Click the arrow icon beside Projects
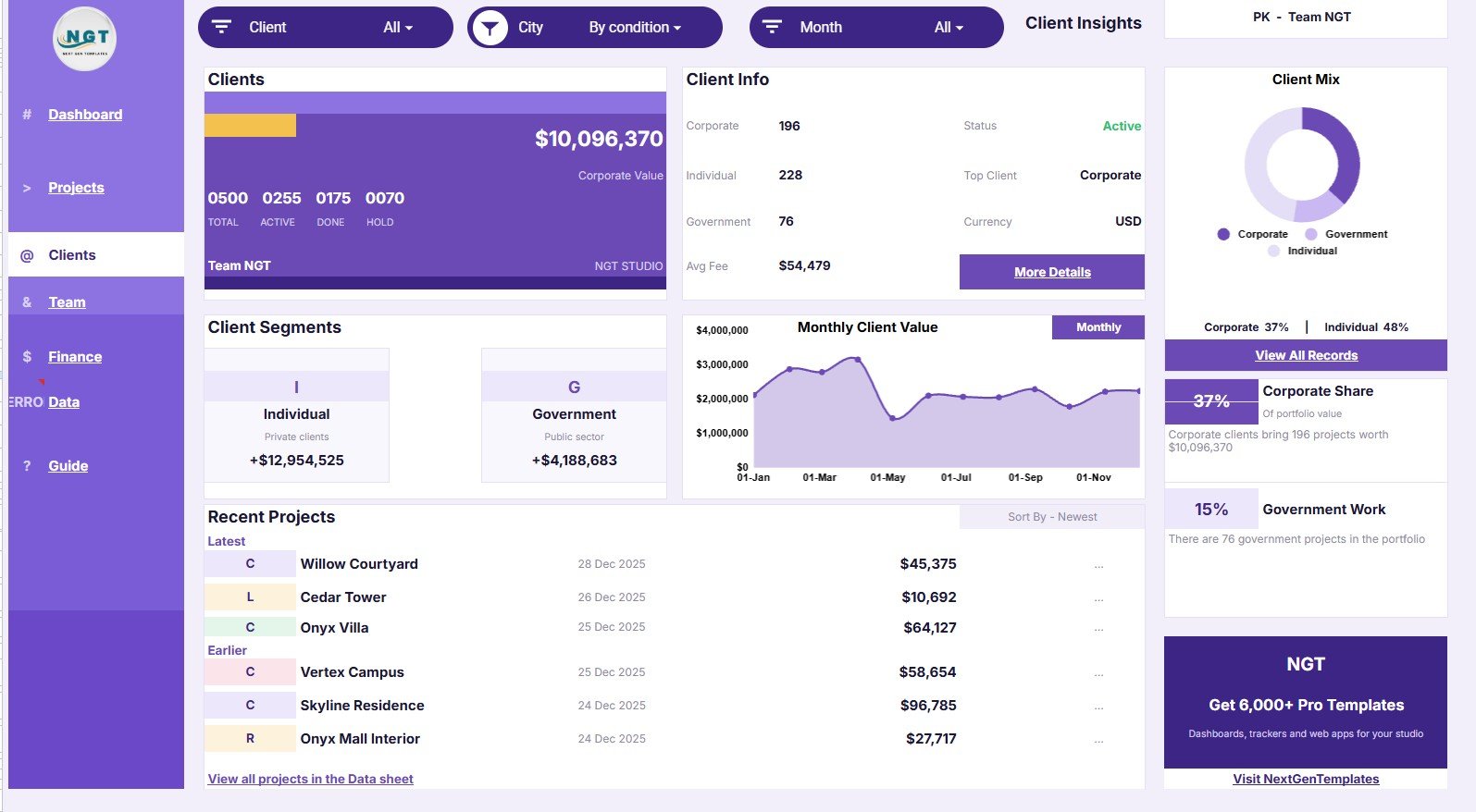The width and height of the screenshot is (1476, 812). [27, 188]
